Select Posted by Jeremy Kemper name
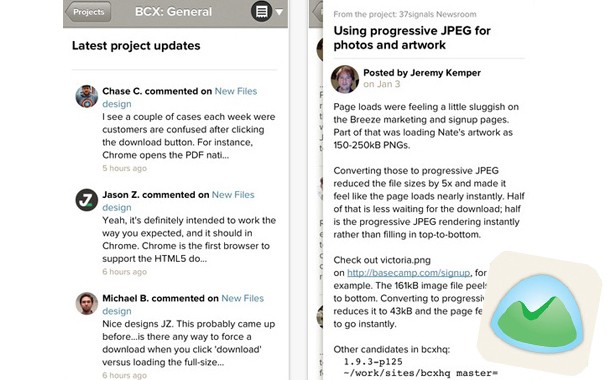Viewport: 607px width, 380px height. [422, 73]
